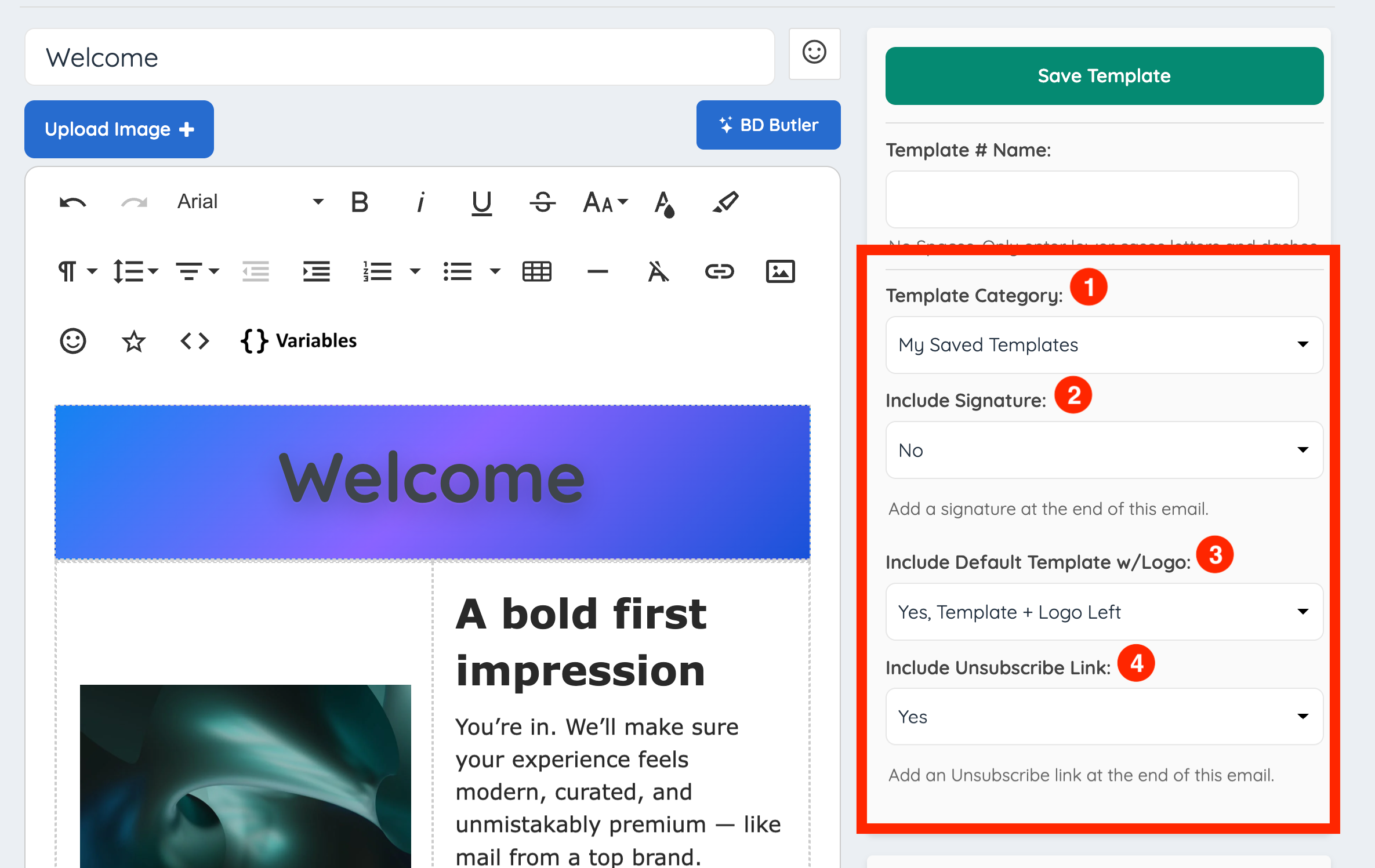Click the Upload Image button

tap(119, 129)
